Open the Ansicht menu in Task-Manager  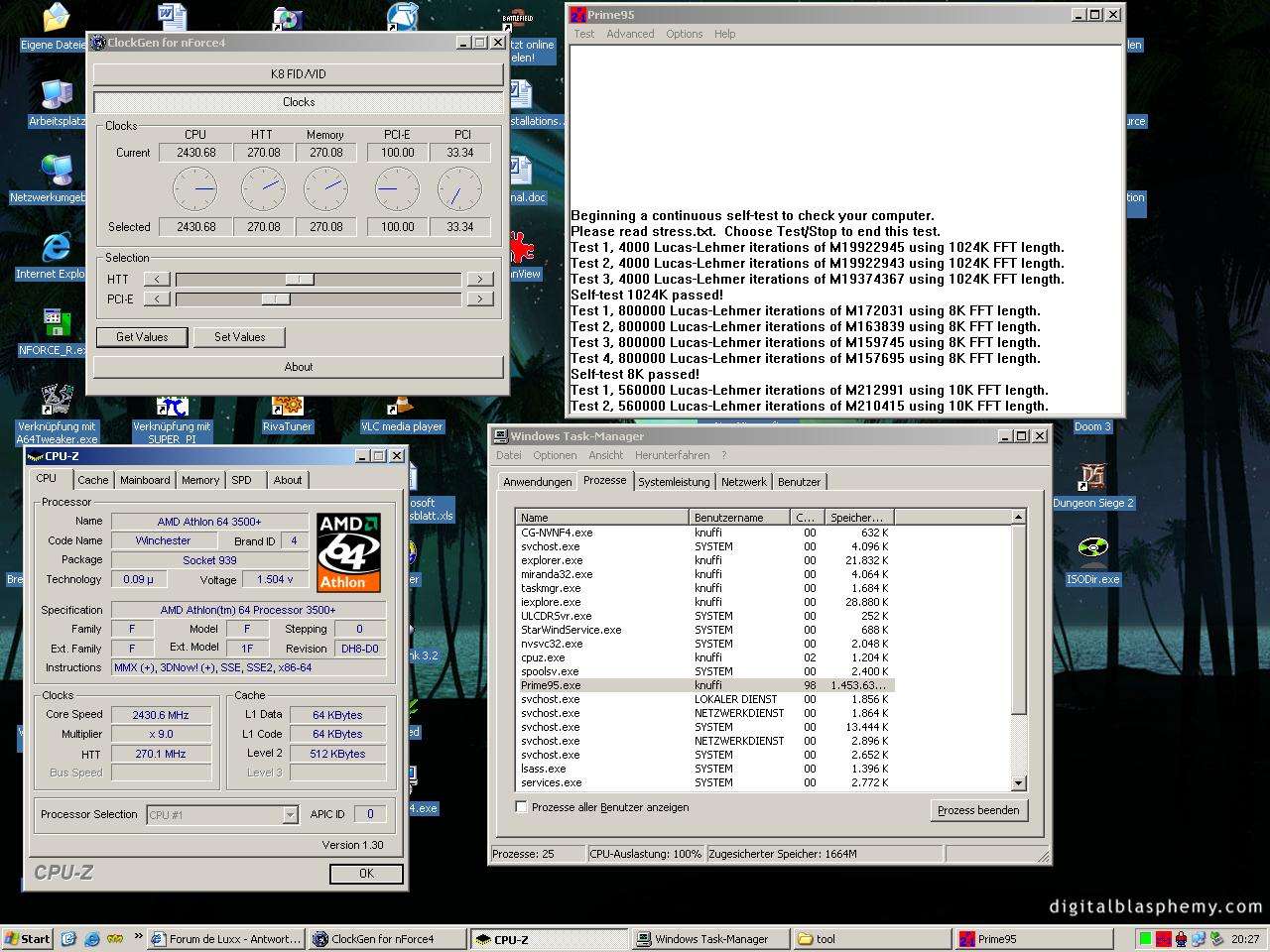point(606,455)
